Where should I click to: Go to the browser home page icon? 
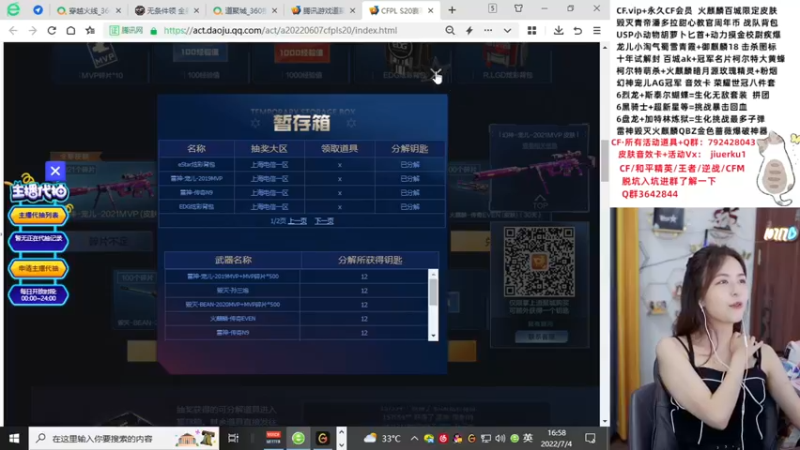coord(71,31)
